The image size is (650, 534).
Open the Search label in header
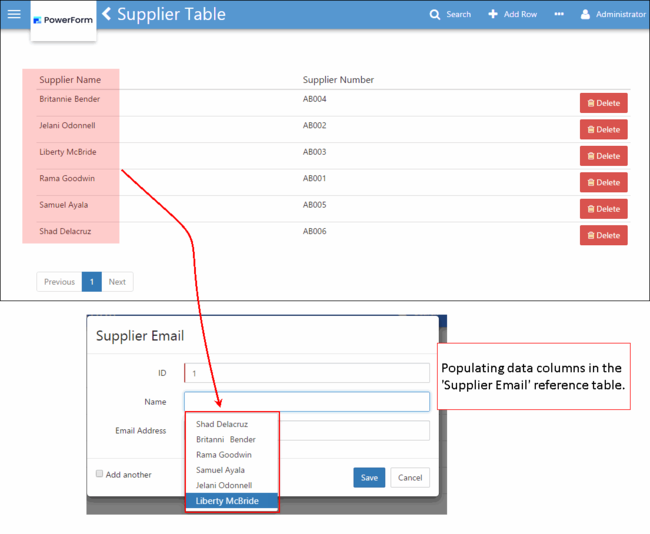coord(458,14)
